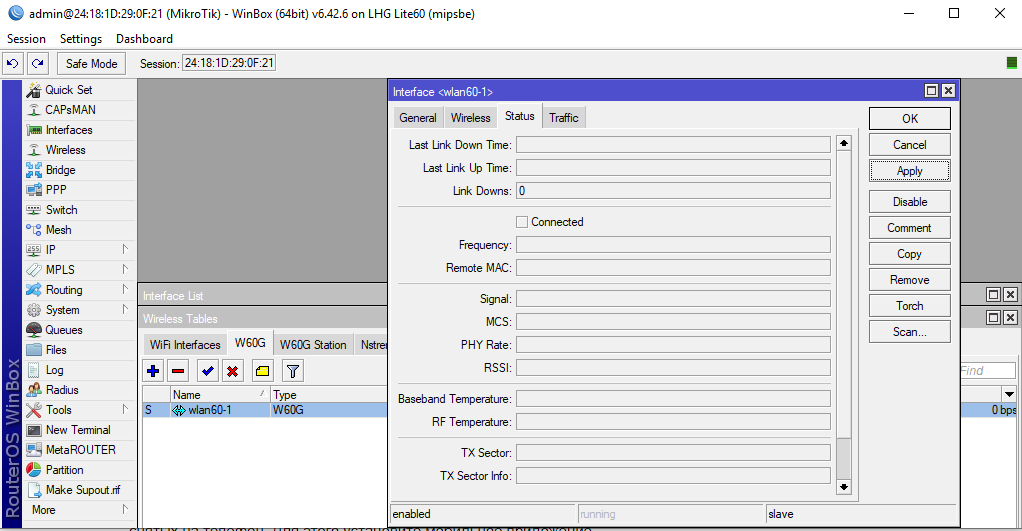Click the Apply button

[x=909, y=171]
